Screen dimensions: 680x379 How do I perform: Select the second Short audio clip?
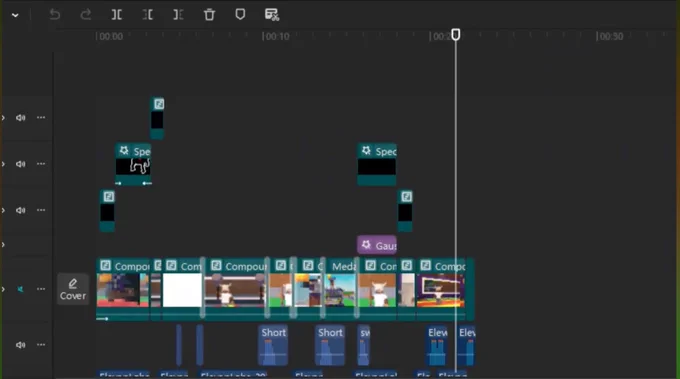point(330,345)
